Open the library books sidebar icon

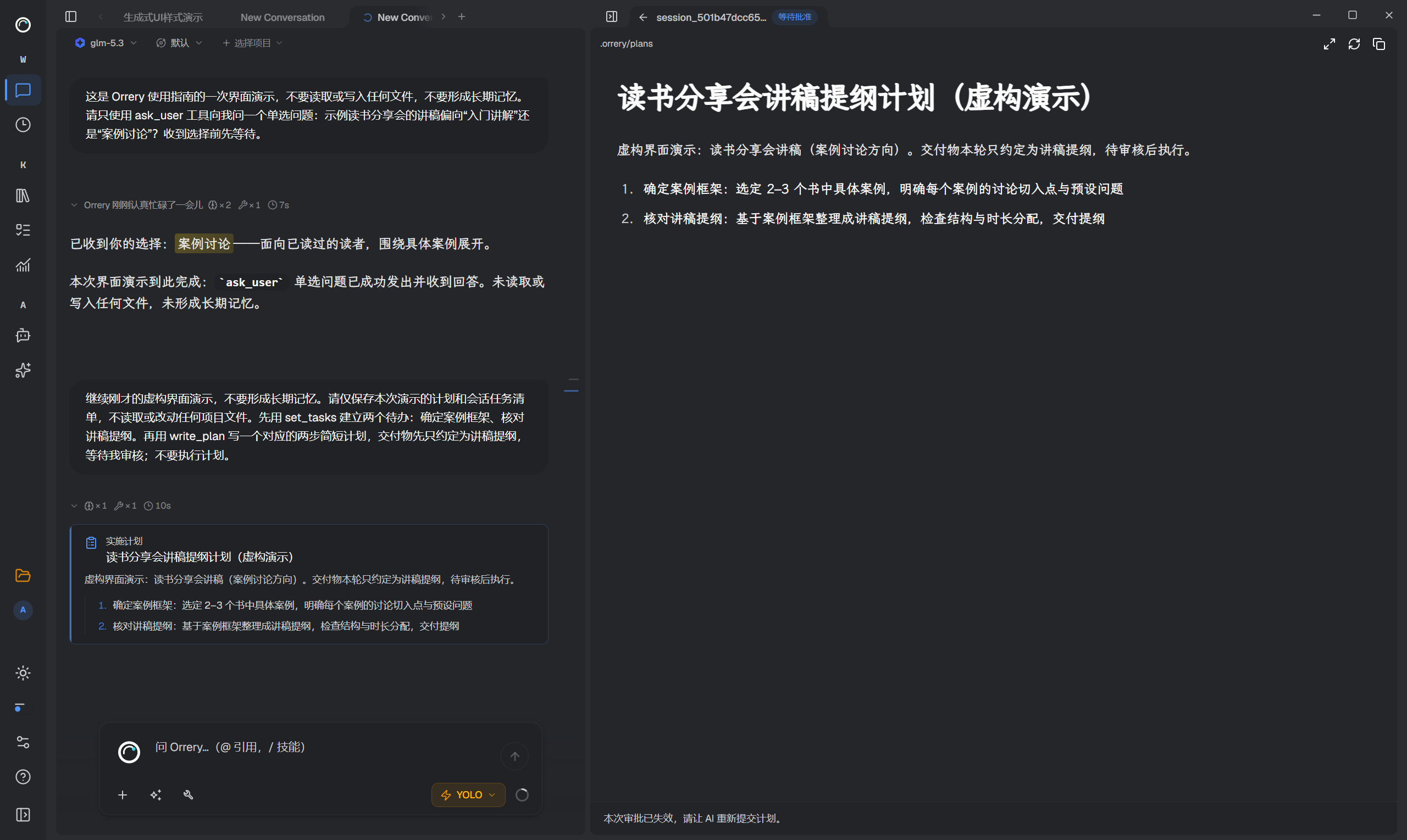(23, 196)
